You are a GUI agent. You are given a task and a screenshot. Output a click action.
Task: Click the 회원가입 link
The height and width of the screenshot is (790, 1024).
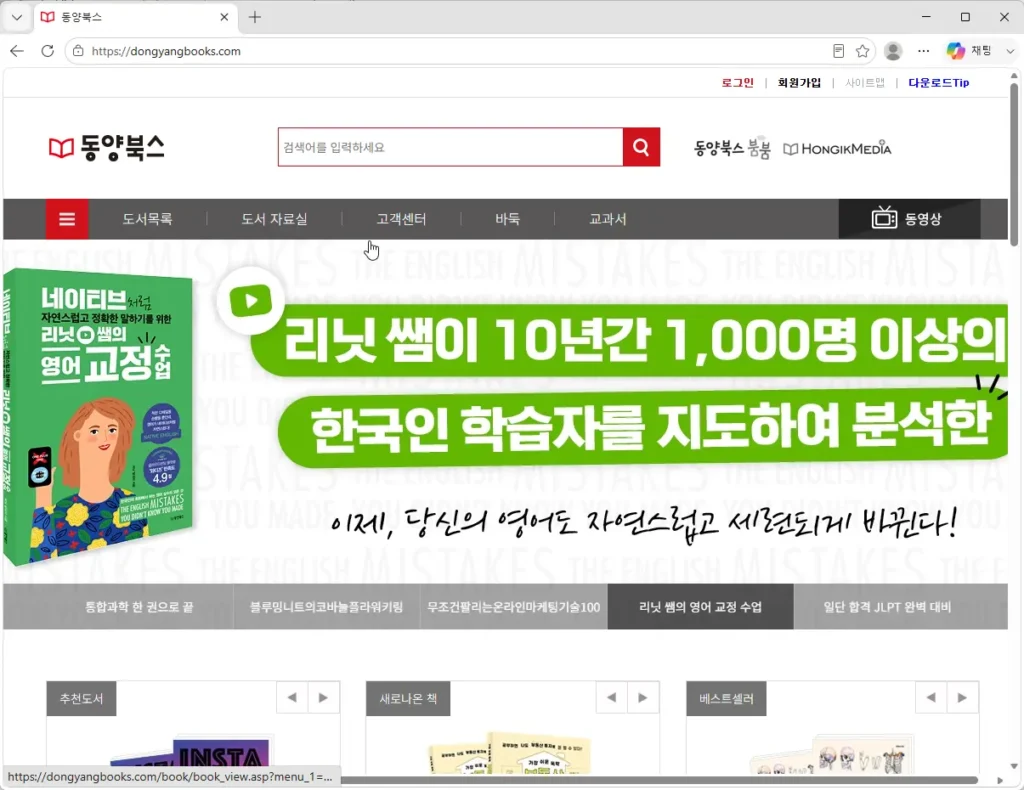[799, 83]
